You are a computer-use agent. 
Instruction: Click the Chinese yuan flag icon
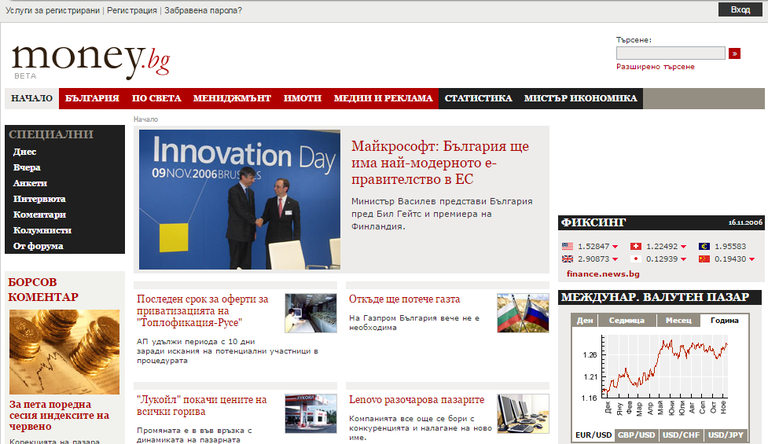[x=704, y=259]
